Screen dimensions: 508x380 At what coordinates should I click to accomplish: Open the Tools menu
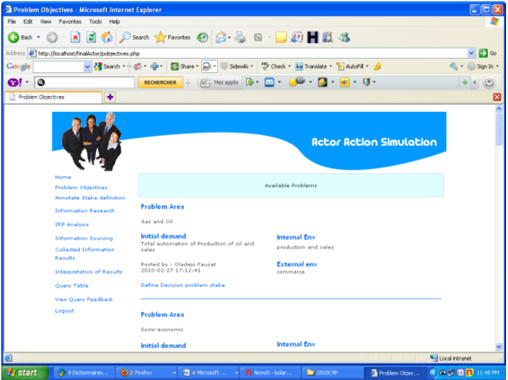coord(95,22)
